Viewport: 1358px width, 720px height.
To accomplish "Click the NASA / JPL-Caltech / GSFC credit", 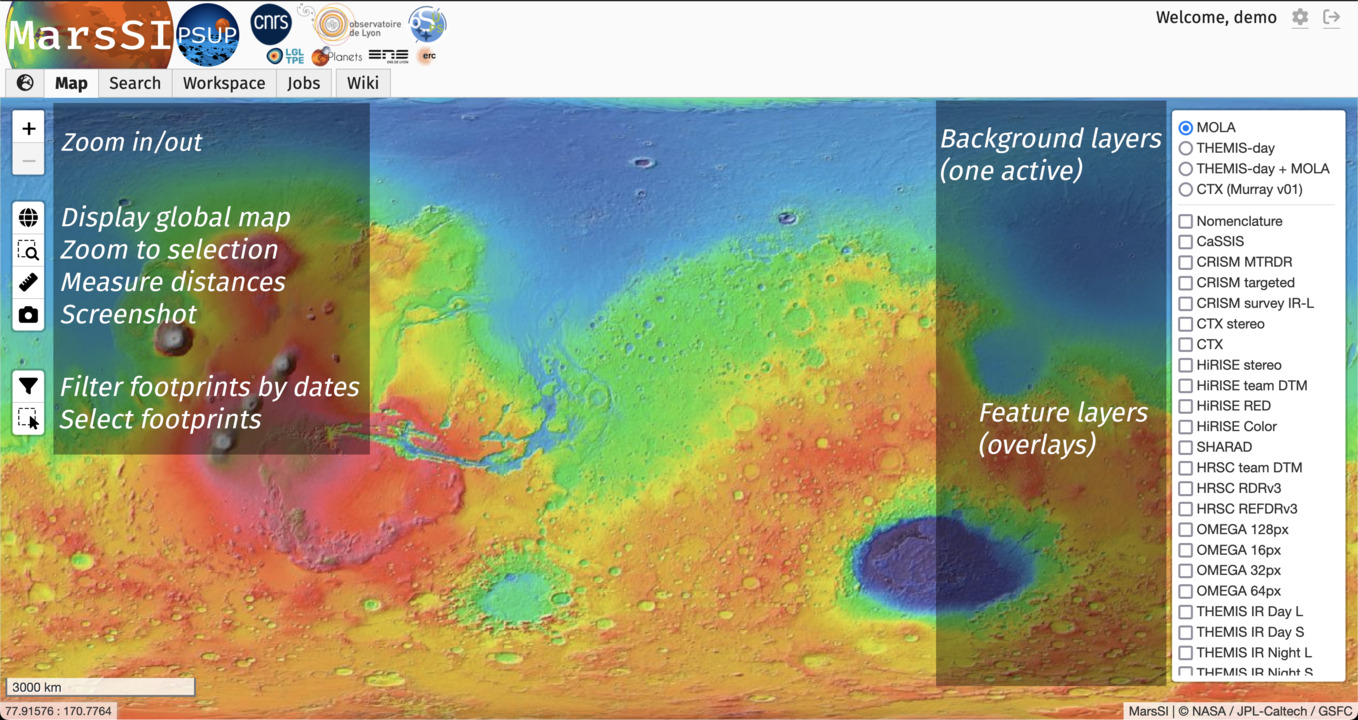I will (1265, 711).
